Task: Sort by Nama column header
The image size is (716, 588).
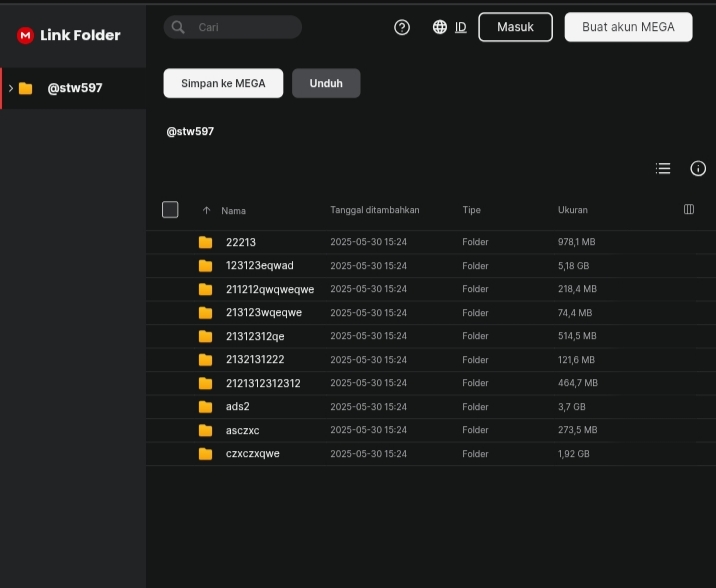Action: click(x=233, y=210)
